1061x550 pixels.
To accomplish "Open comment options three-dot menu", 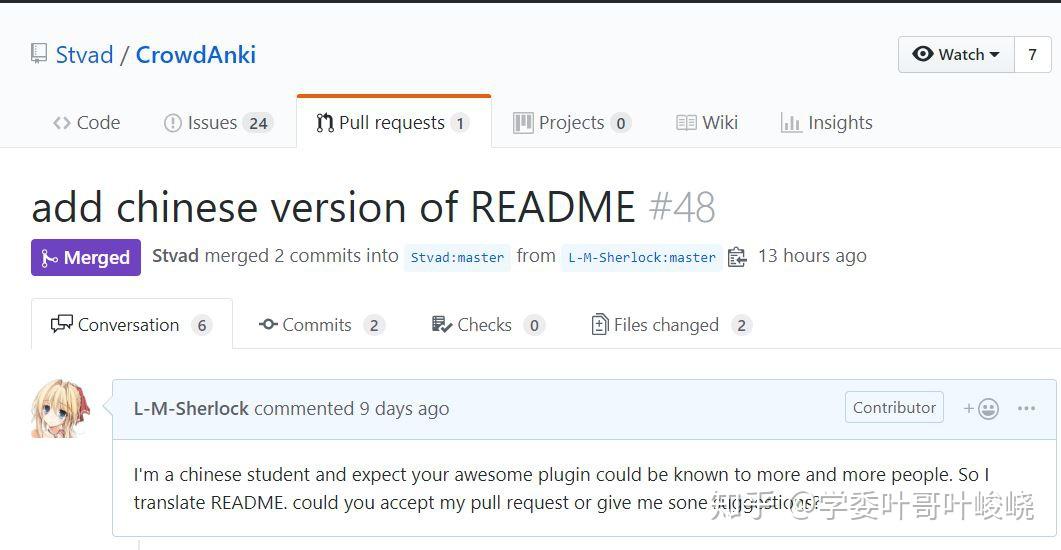I will coord(1026,408).
